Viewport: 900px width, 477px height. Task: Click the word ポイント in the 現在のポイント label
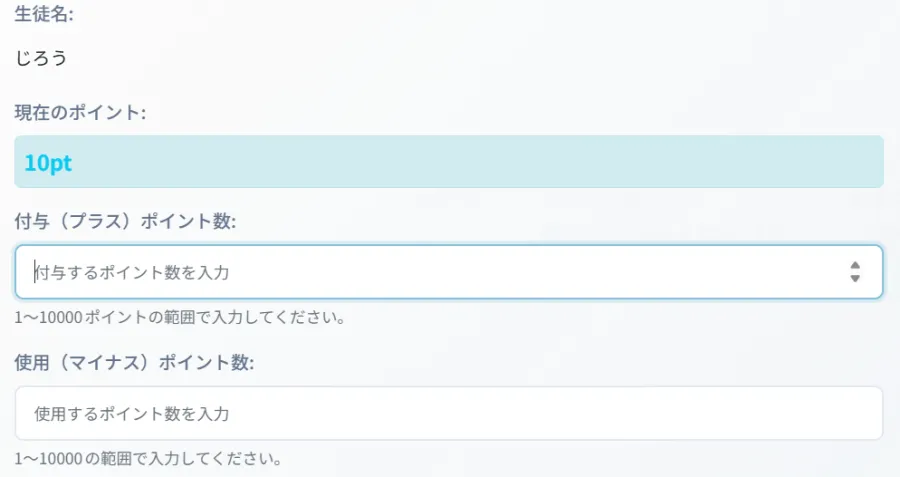104,112
